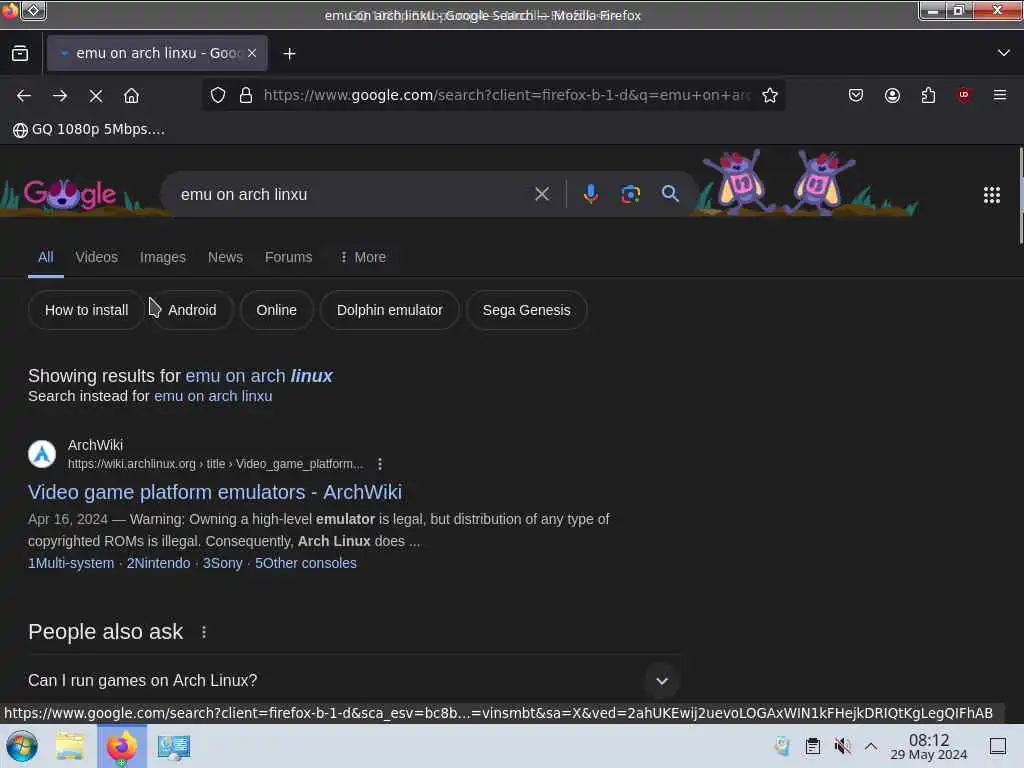Open the Firefox hamburger application menu
This screenshot has width=1024, height=768.
[x=1000, y=95]
